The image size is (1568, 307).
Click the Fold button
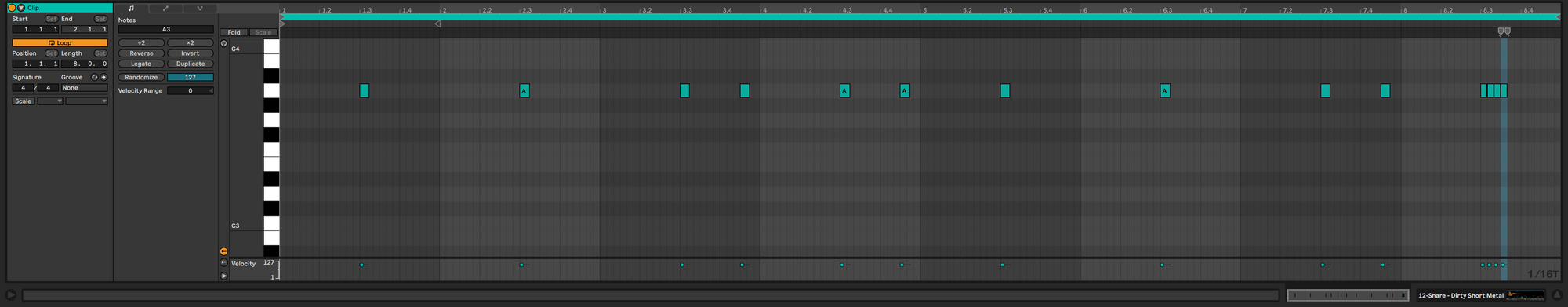234,32
